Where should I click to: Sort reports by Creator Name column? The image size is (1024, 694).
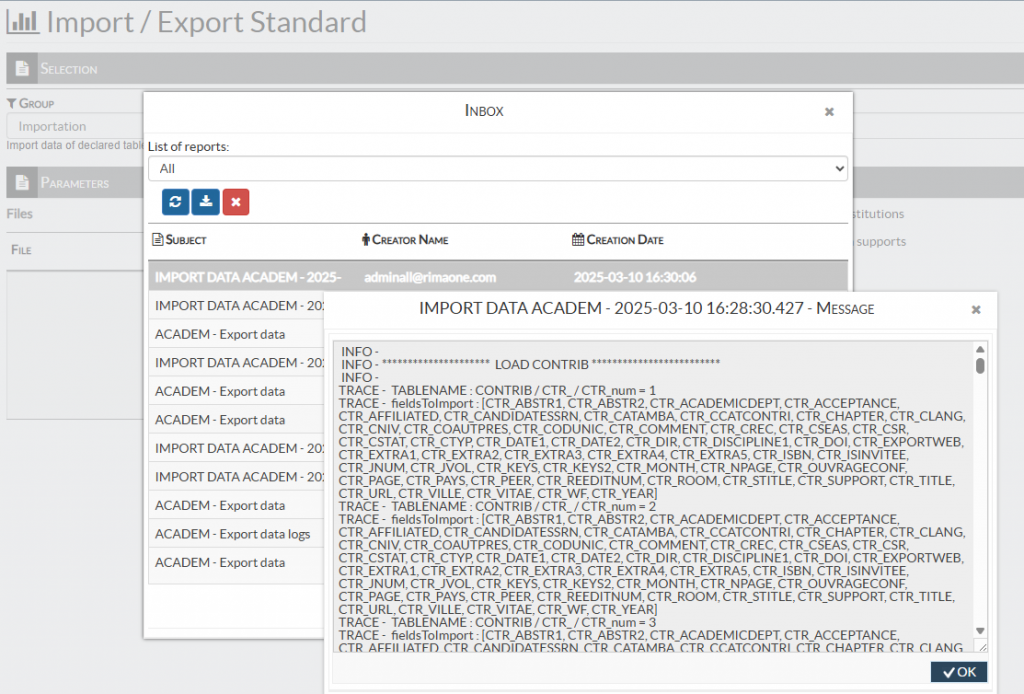[411, 240]
